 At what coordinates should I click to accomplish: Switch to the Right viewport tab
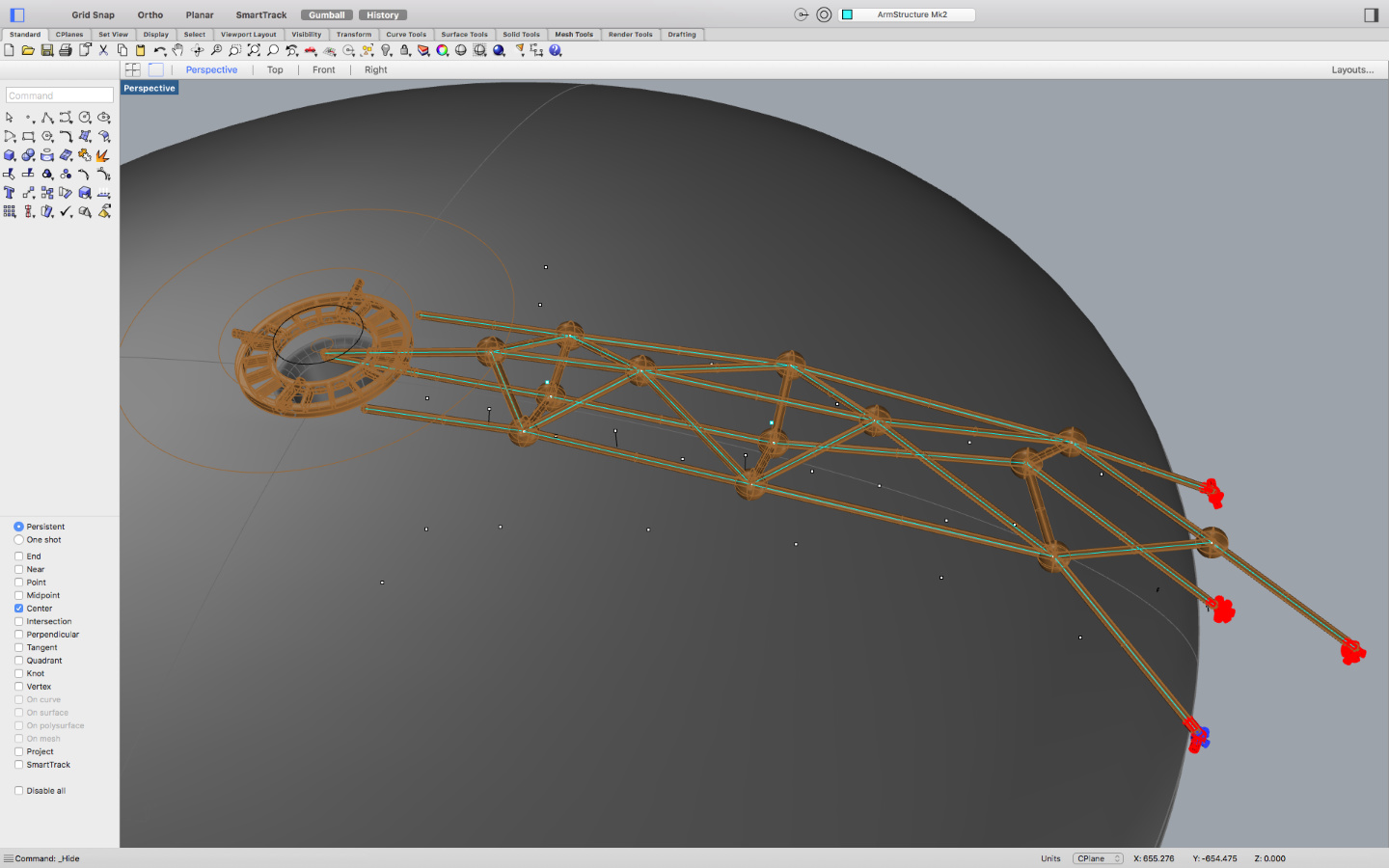pyautogui.click(x=375, y=69)
